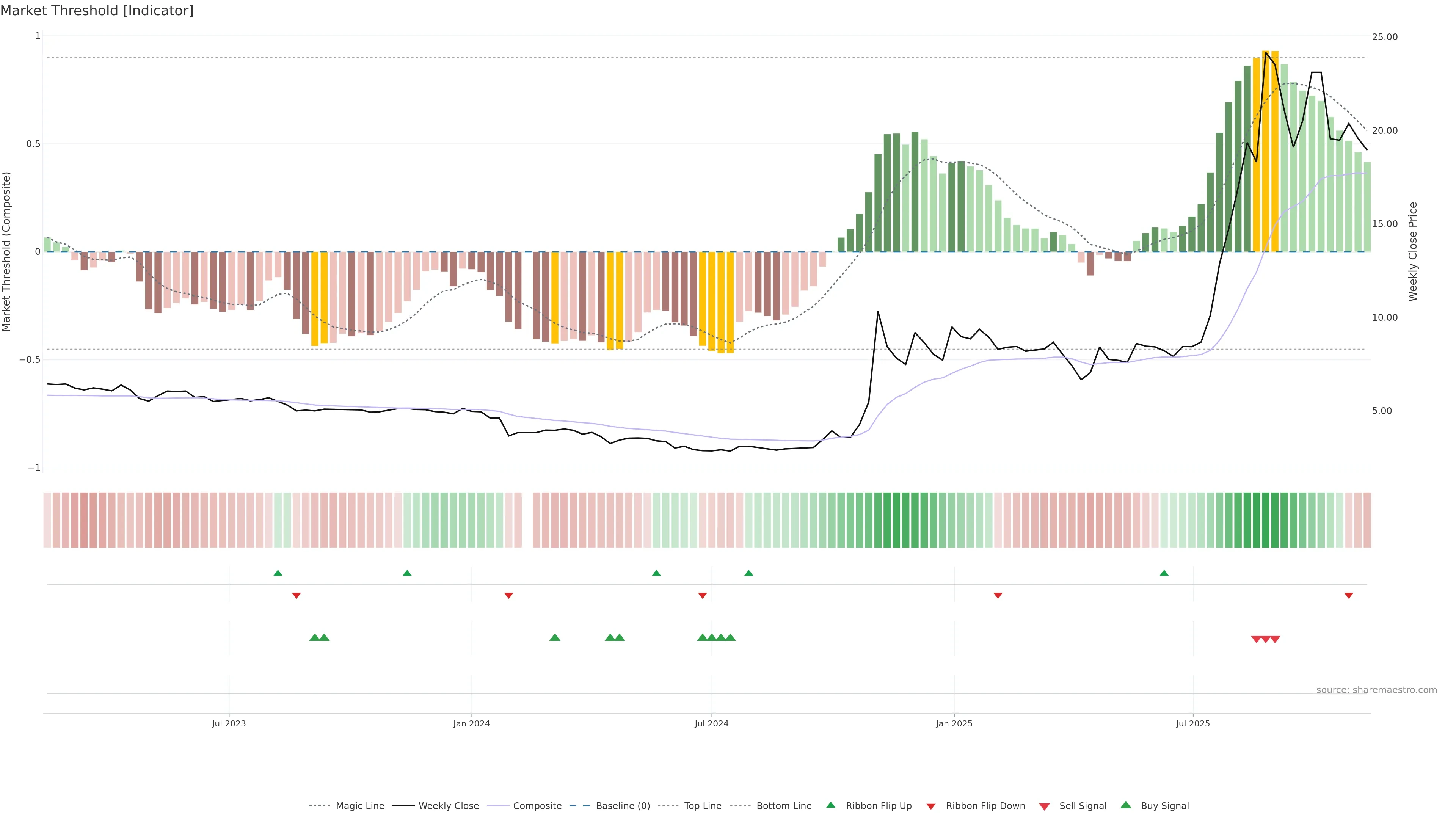Toggle the Composite legend item

(x=537, y=806)
